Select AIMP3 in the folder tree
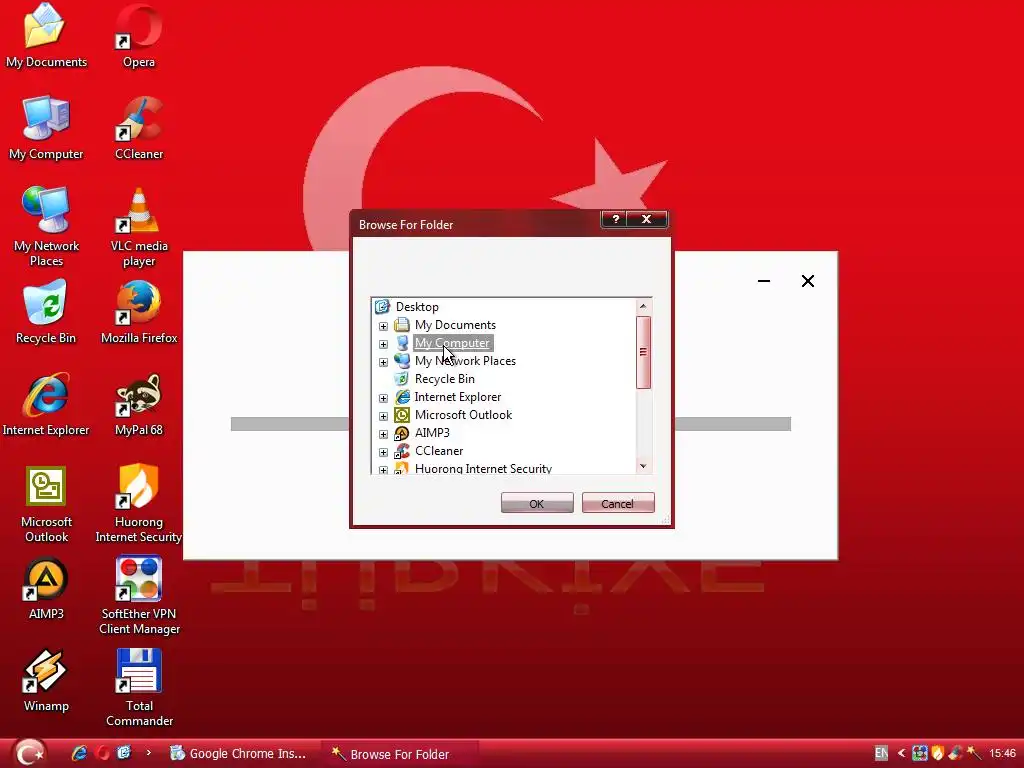1024x768 pixels. [x=432, y=432]
